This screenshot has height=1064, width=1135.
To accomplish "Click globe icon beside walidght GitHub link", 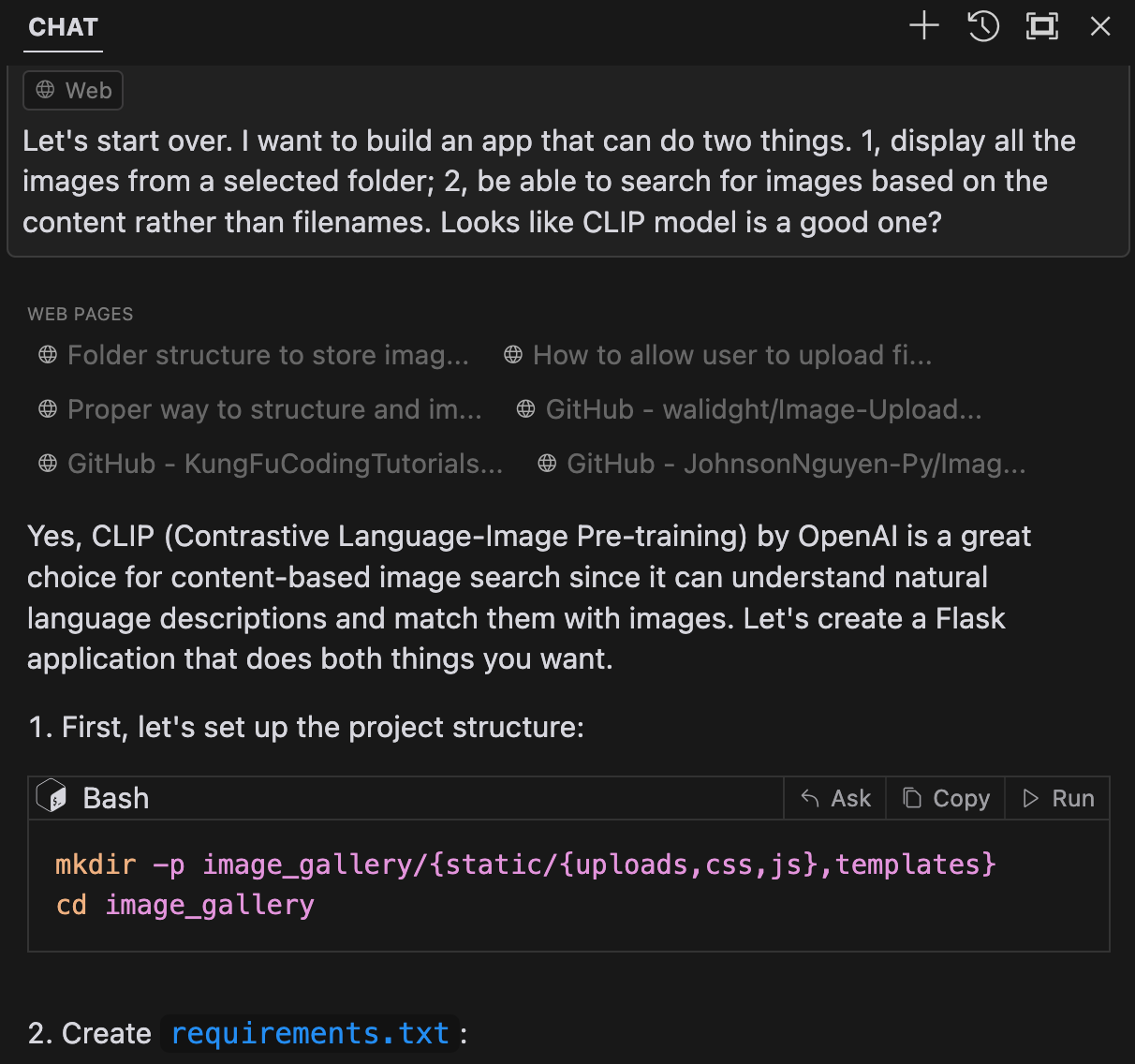I will point(526,409).
